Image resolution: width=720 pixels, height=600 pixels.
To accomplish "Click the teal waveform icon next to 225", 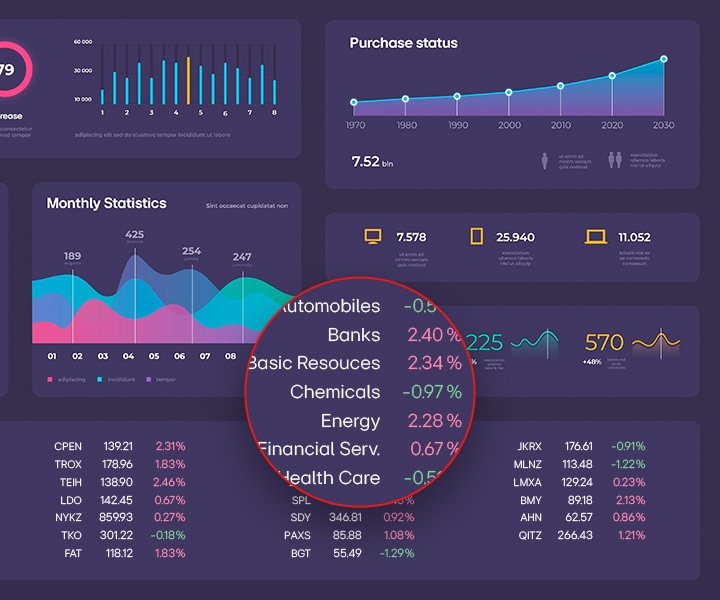I will [534, 342].
